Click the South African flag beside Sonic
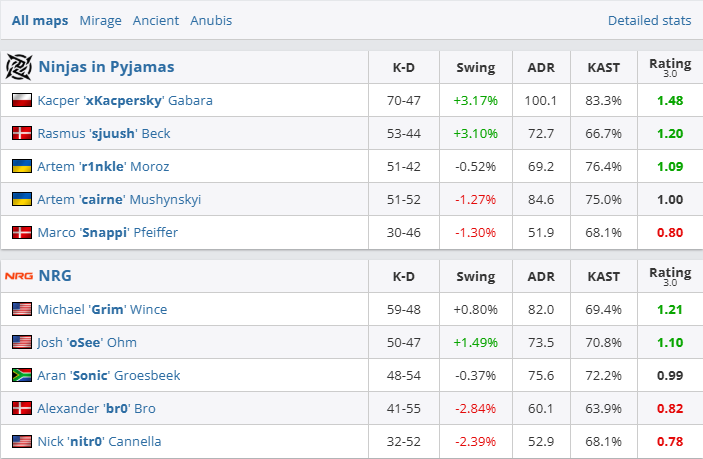The height and width of the screenshot is (459, 703). tap(21, 375)
